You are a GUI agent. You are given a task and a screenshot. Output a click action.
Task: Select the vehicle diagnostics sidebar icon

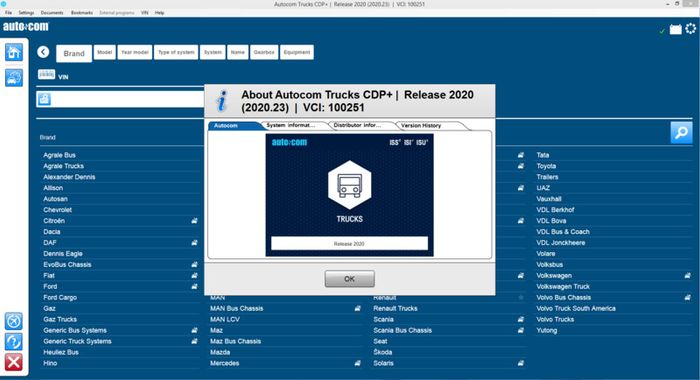pyautogui.click(x=14, y=78)
